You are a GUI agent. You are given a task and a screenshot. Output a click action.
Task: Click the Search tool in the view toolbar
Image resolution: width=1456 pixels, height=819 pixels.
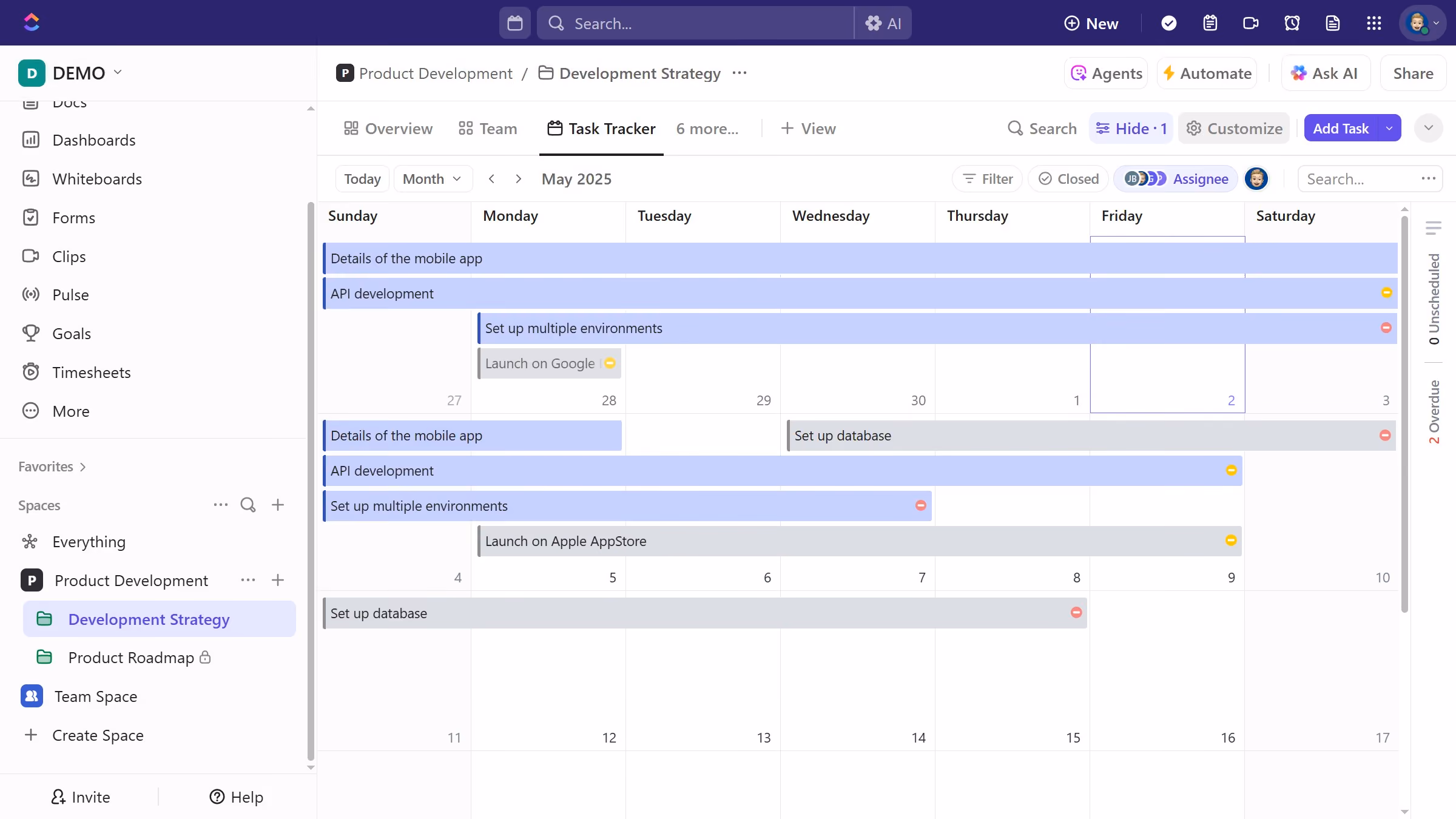(x=1042, y=129)
